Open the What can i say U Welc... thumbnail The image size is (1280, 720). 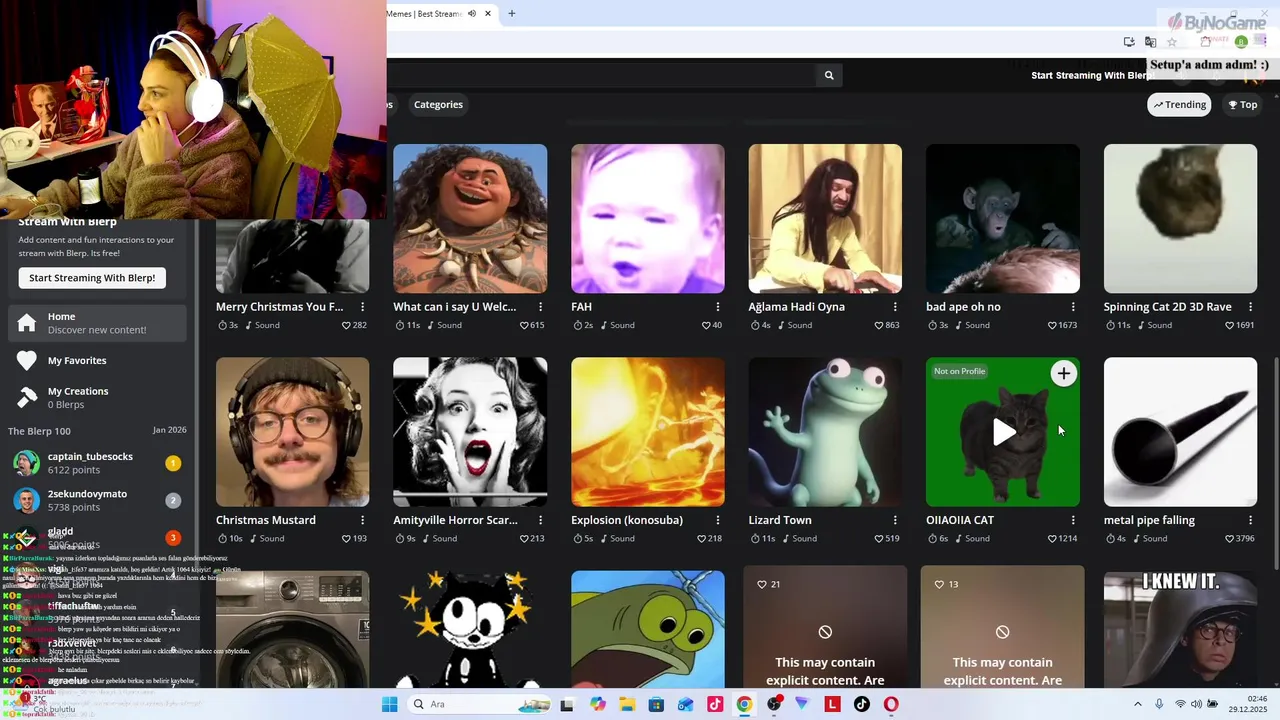[470, 219]
